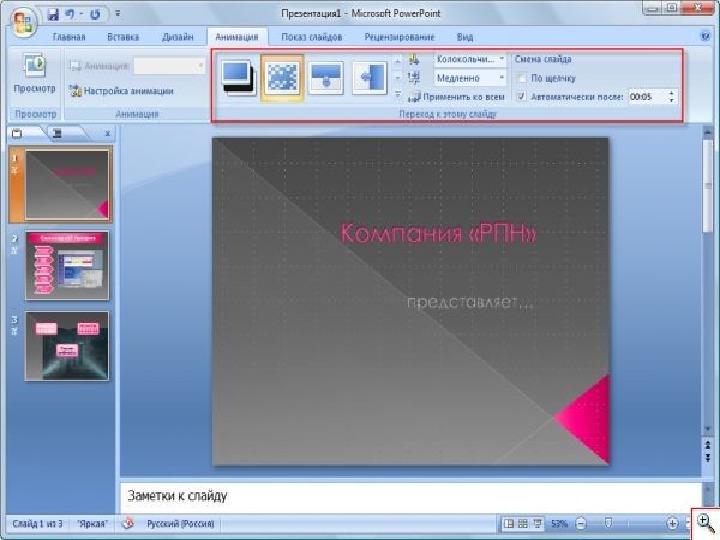This screenshot has width=720, height=540.
Task: Choose the transition with downward arrow
Action: [x=326, y=78]
